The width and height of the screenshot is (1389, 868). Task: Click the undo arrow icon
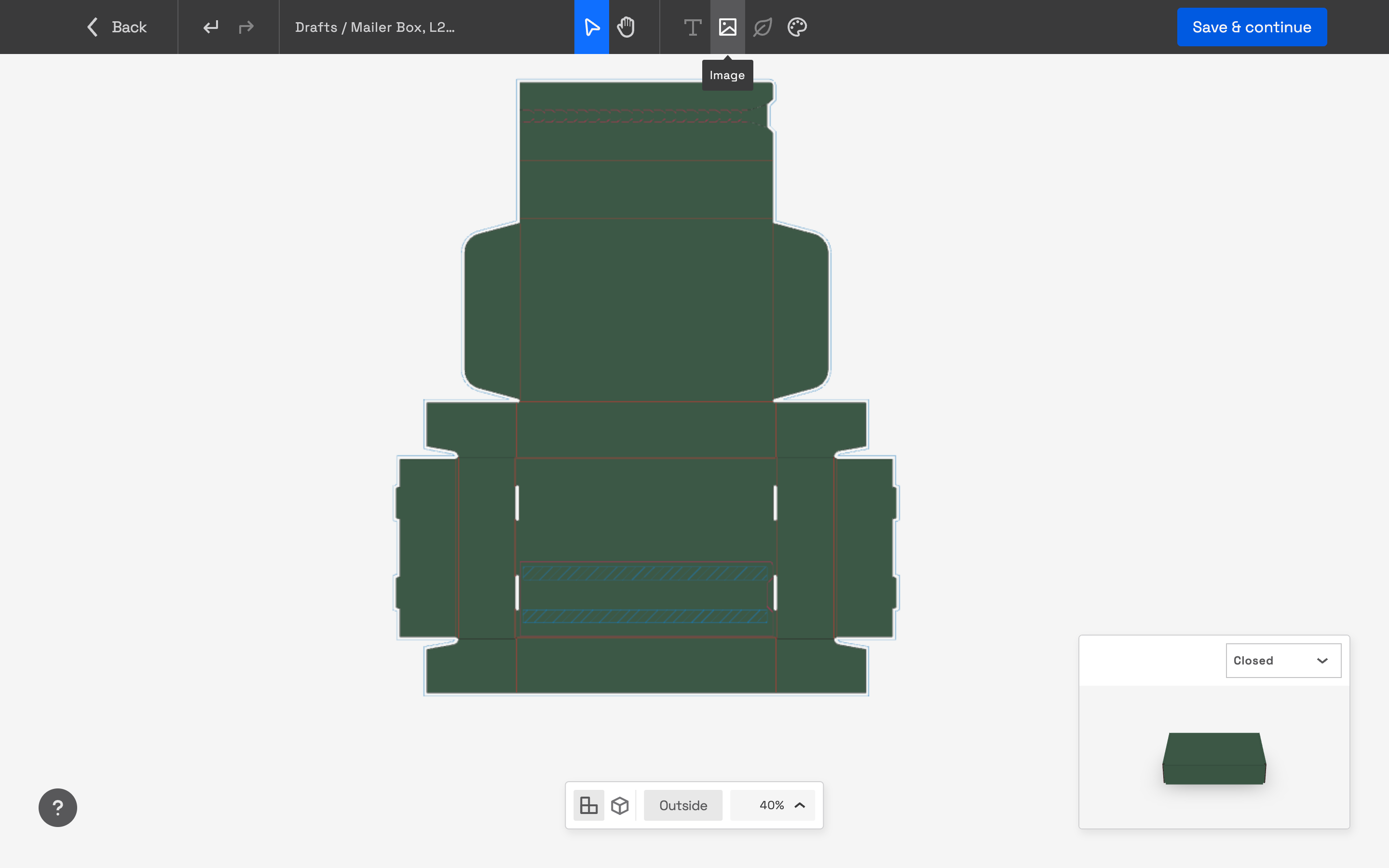(x=211, y=27)
